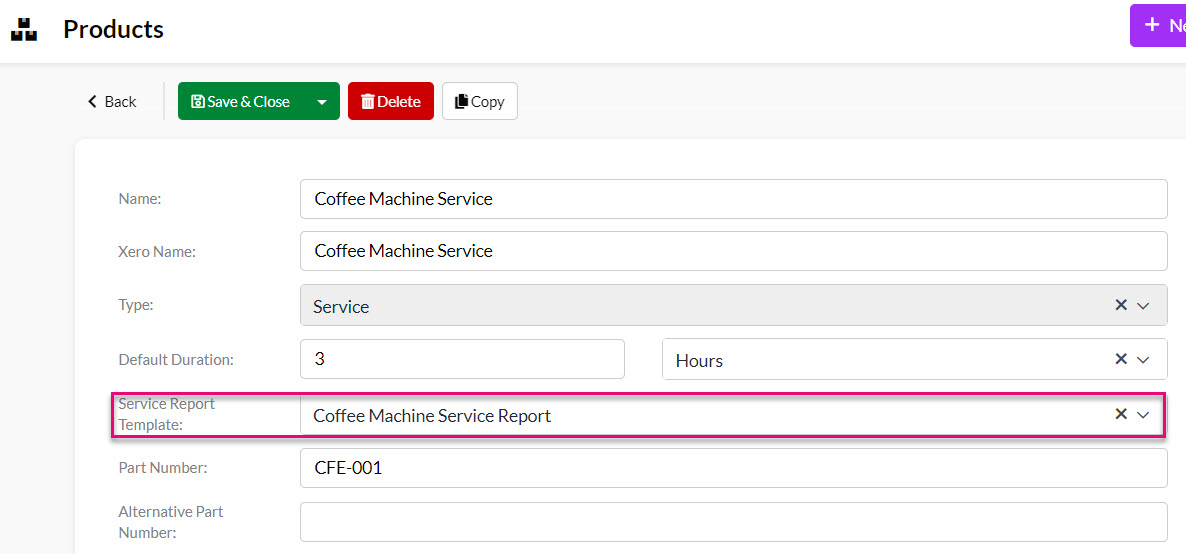Expand the Service Report Template dropdown chevron
The image size is (1186, 554).
pos(1143,414)
